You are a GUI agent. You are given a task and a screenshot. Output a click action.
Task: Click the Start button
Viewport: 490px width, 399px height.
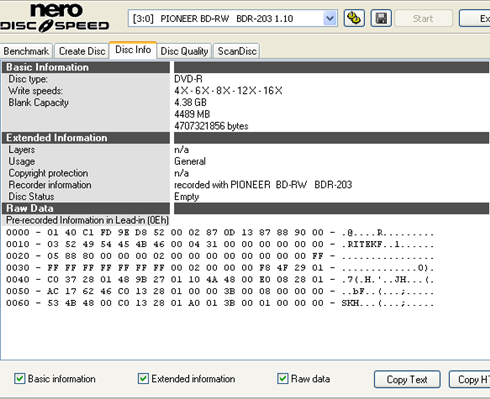pyautogui.click(x=423, y=18)
